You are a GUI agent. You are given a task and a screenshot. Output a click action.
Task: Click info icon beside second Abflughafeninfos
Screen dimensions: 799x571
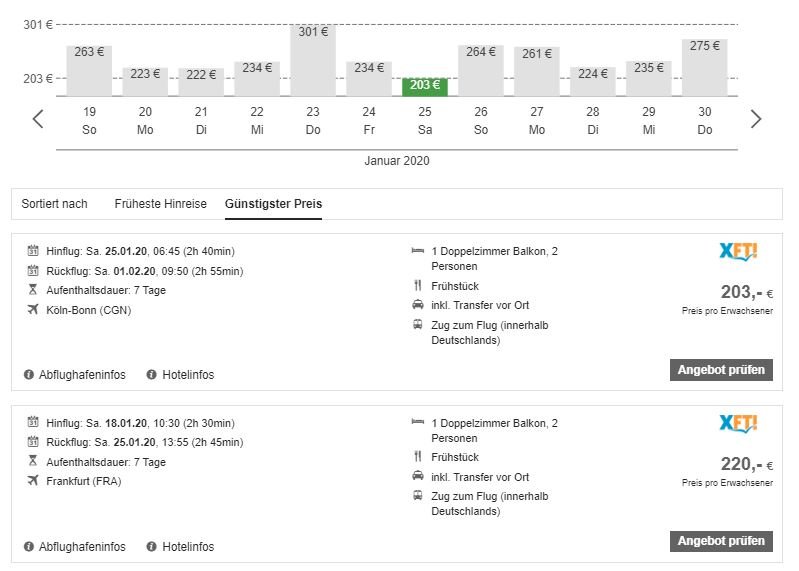(29, 547)
